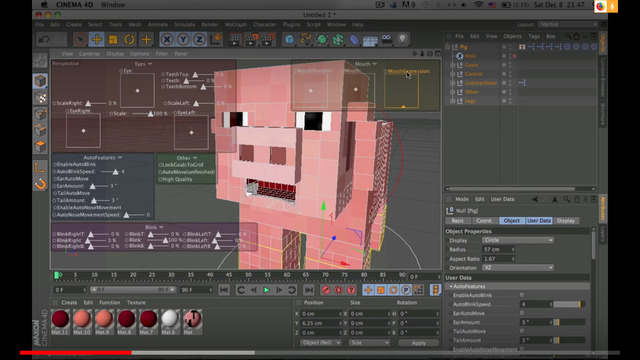The height and width of the screenshot is (360, 640).
Task: Click the Record Active Objects button
Action: pyautogui.click(x=326, y=290)
